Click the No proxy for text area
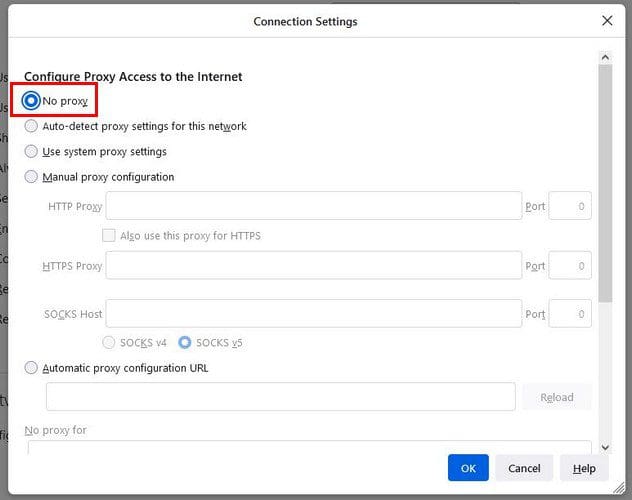The height and width of the screenshot is (500, 632). [x=310, y=447]
